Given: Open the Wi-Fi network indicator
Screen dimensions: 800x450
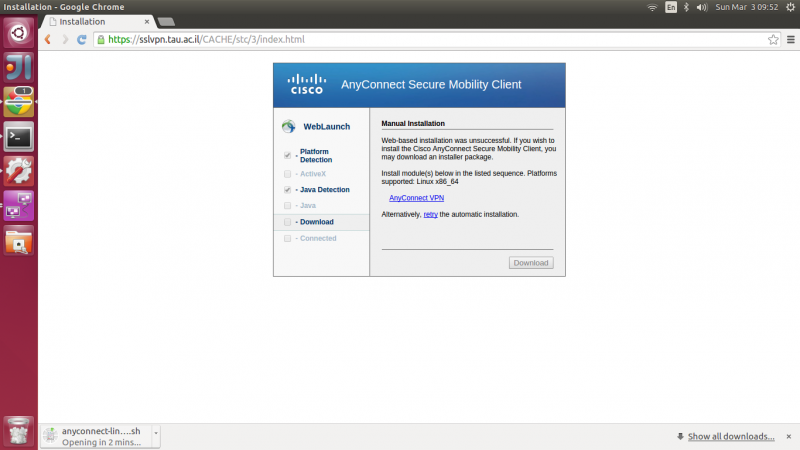Looking at the screenshot, I should point(652,7).
